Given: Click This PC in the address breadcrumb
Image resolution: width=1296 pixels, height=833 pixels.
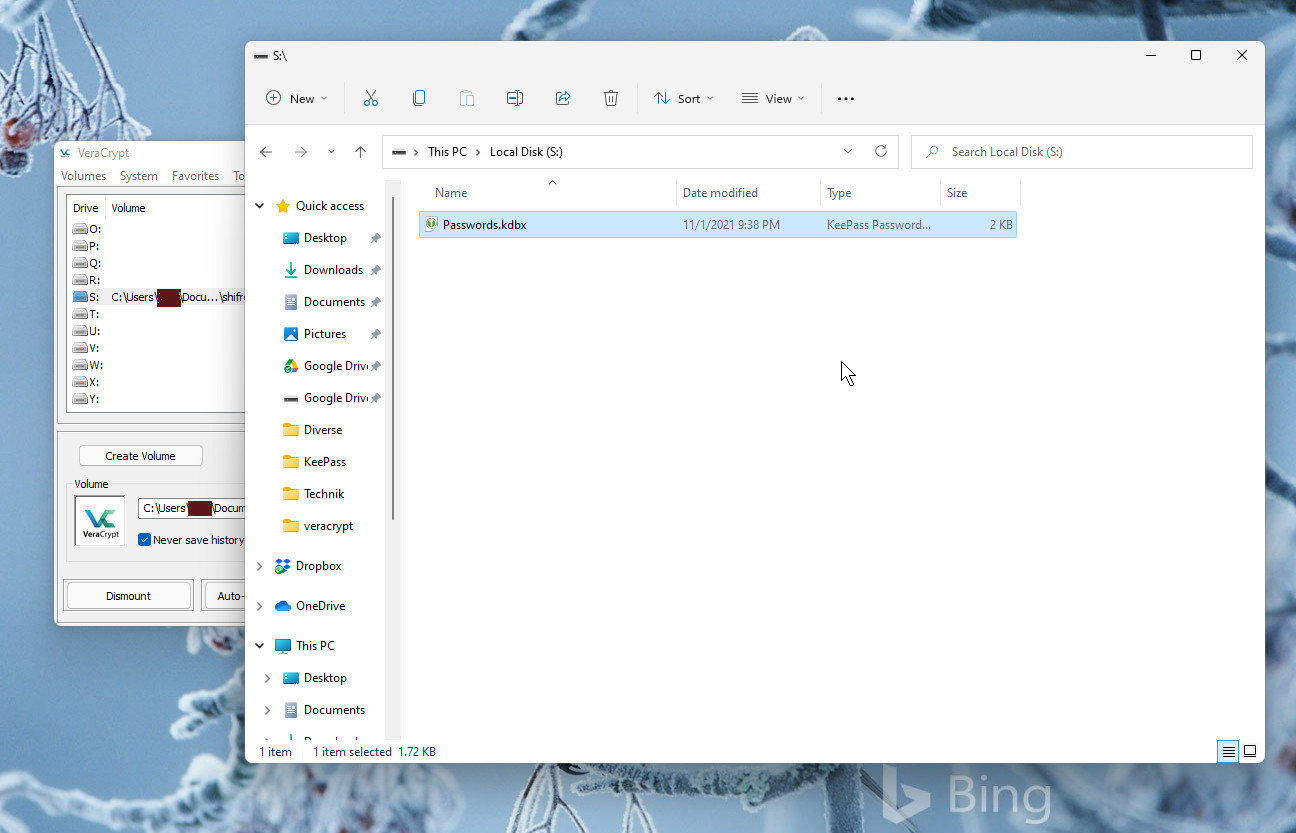Looking at the screenshot, I should click(x=447, y=152).
